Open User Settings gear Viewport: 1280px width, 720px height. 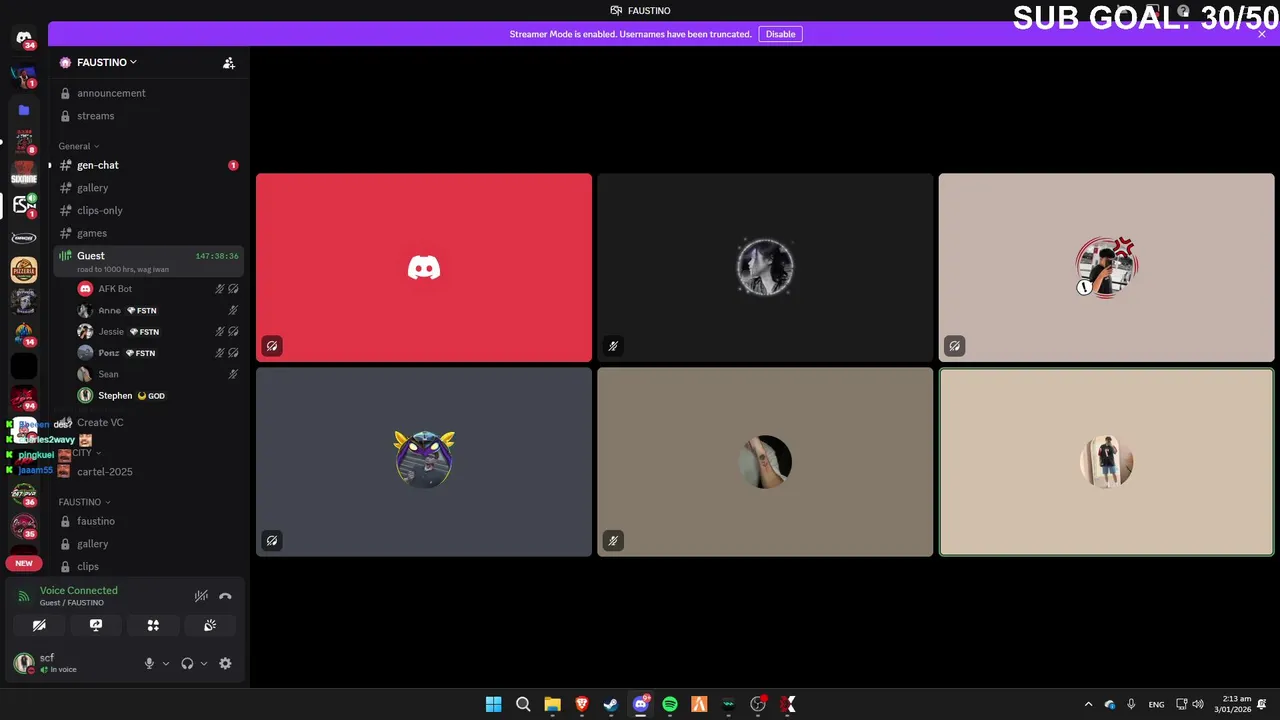[x=225, y=663]
